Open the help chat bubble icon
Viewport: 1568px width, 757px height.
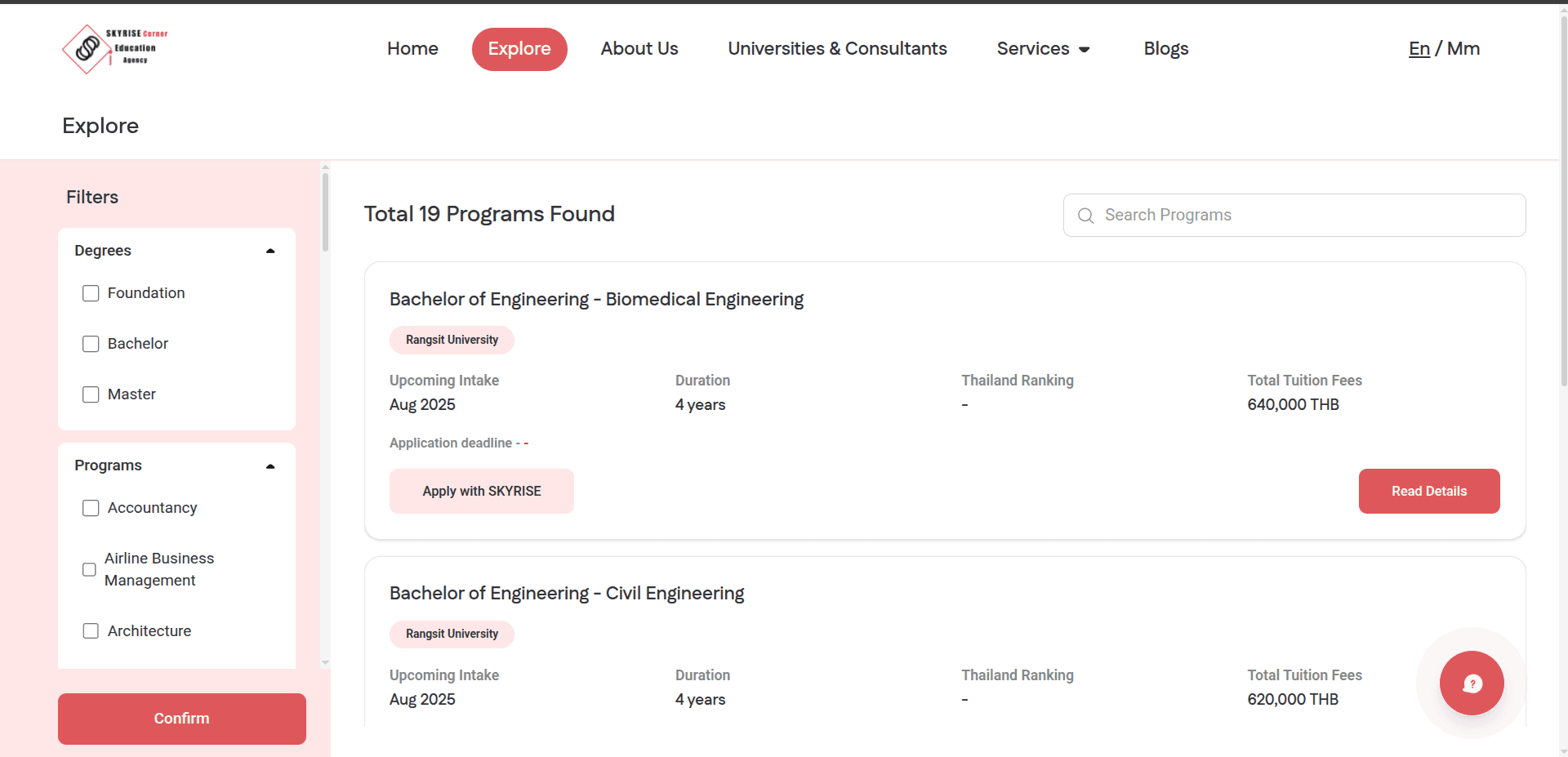coord(1472,684)
